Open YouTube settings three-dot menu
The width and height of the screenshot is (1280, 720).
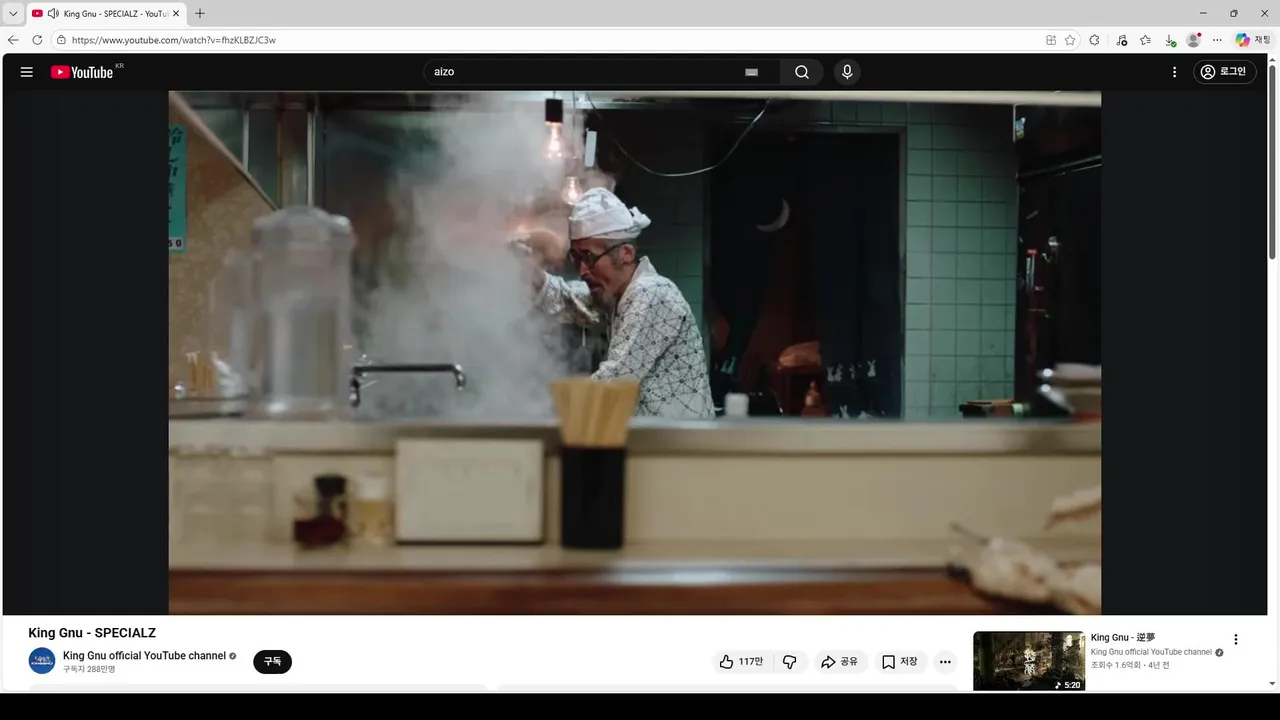1175,72
